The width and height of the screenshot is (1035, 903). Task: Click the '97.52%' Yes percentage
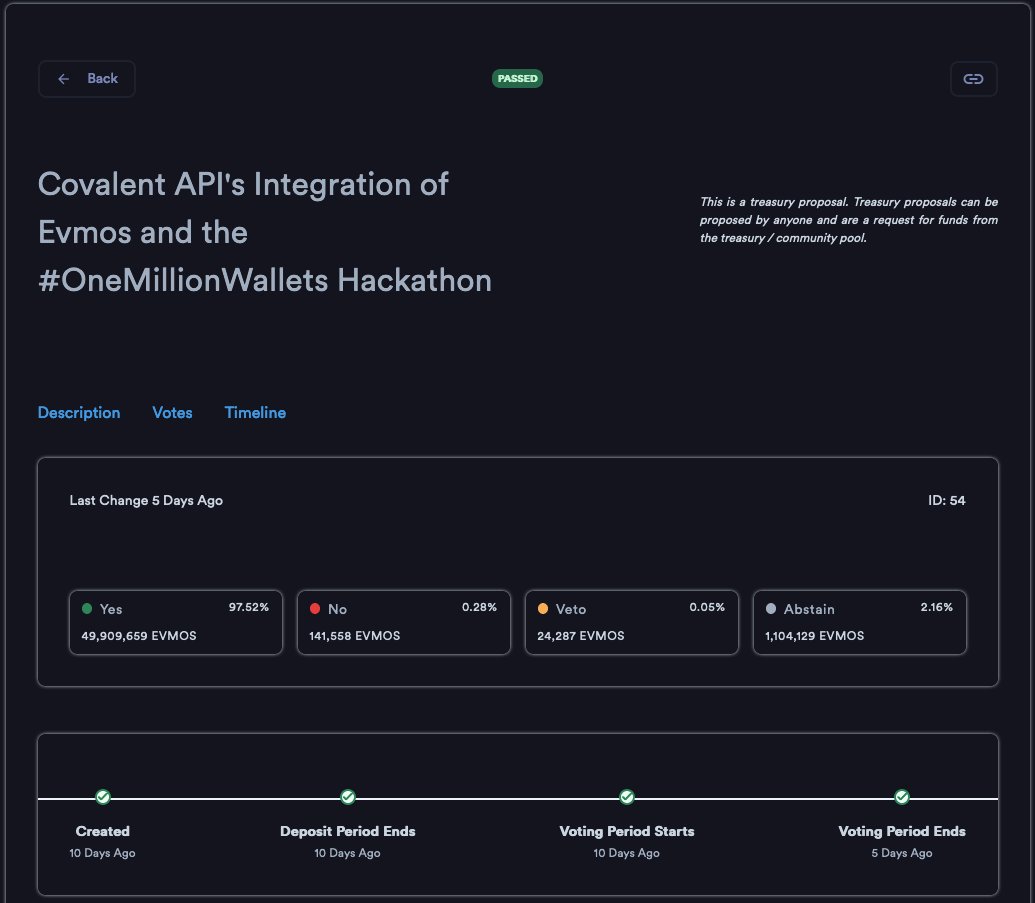pyautogui.click(x=249, y=607)
